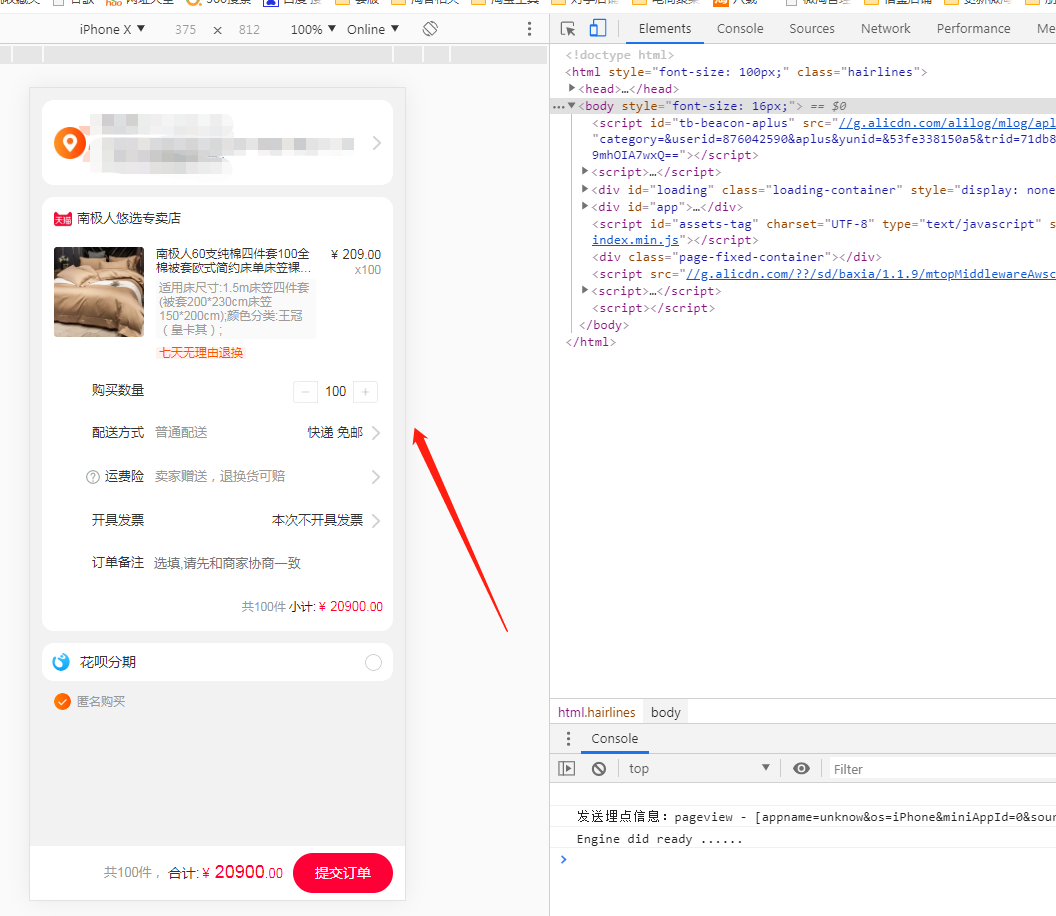The height and width of the screenshot is (916, 1056).
Task: Click the bedding product thumbnail image
Action: (x=99, y=292)
